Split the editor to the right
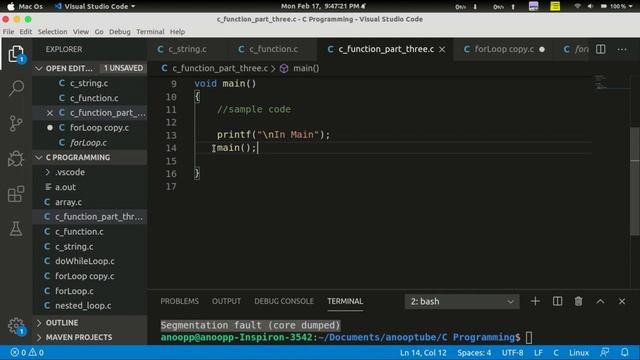 tap(600, 49)
